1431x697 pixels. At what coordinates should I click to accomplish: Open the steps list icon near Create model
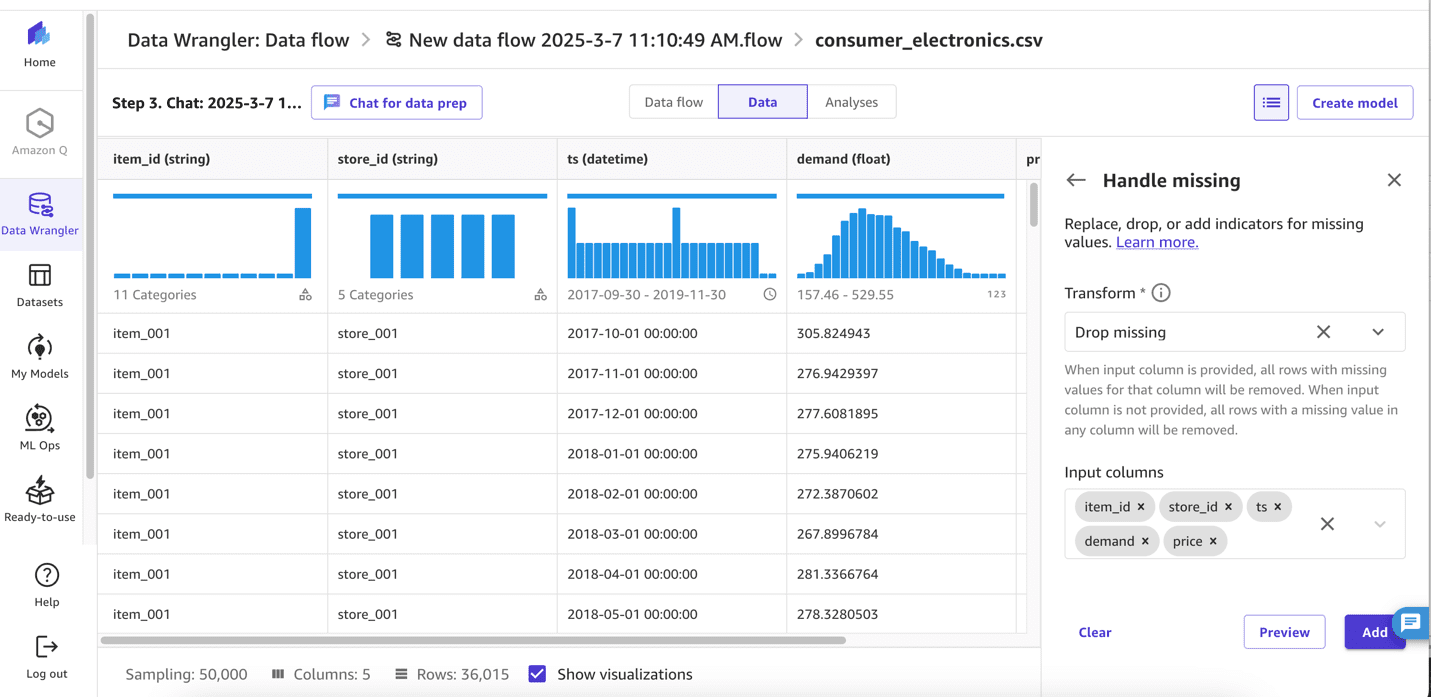coord(1270,102)
